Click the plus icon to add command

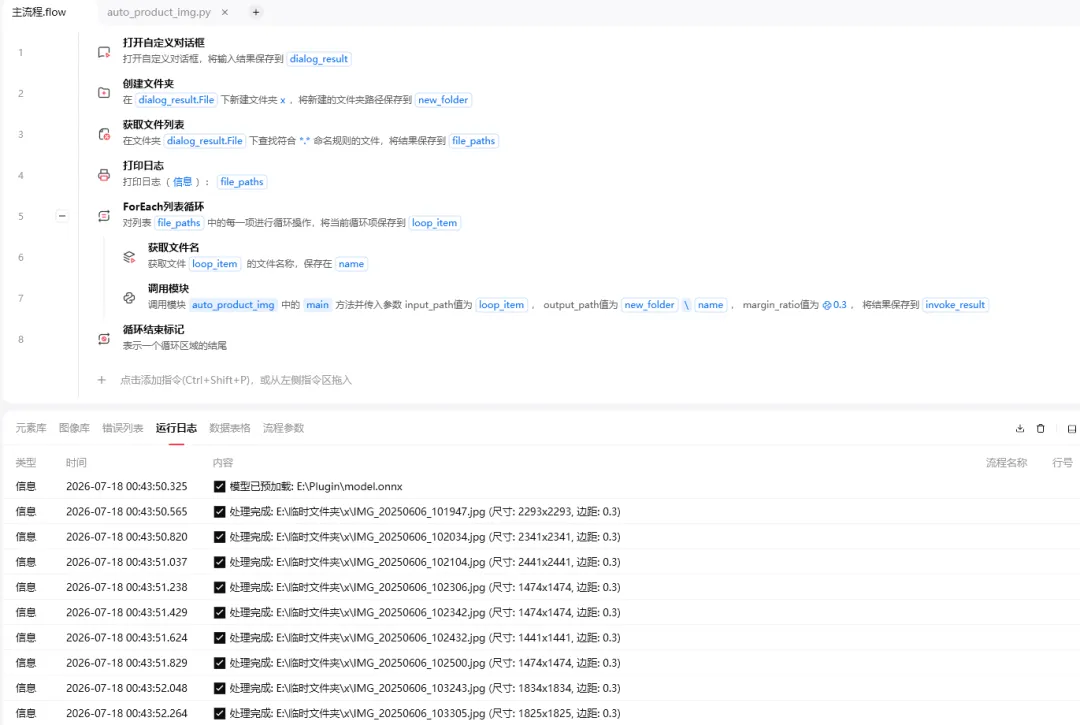click(101, 380)
